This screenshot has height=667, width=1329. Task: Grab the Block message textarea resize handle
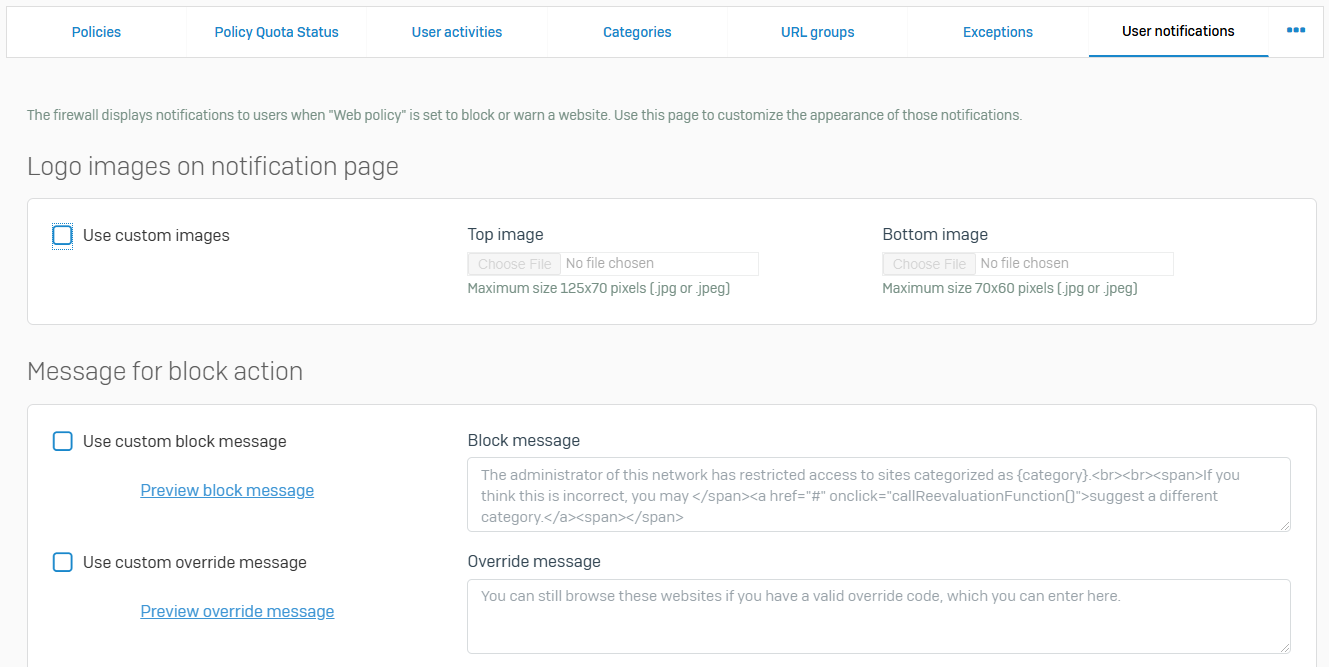[1284, 525]
